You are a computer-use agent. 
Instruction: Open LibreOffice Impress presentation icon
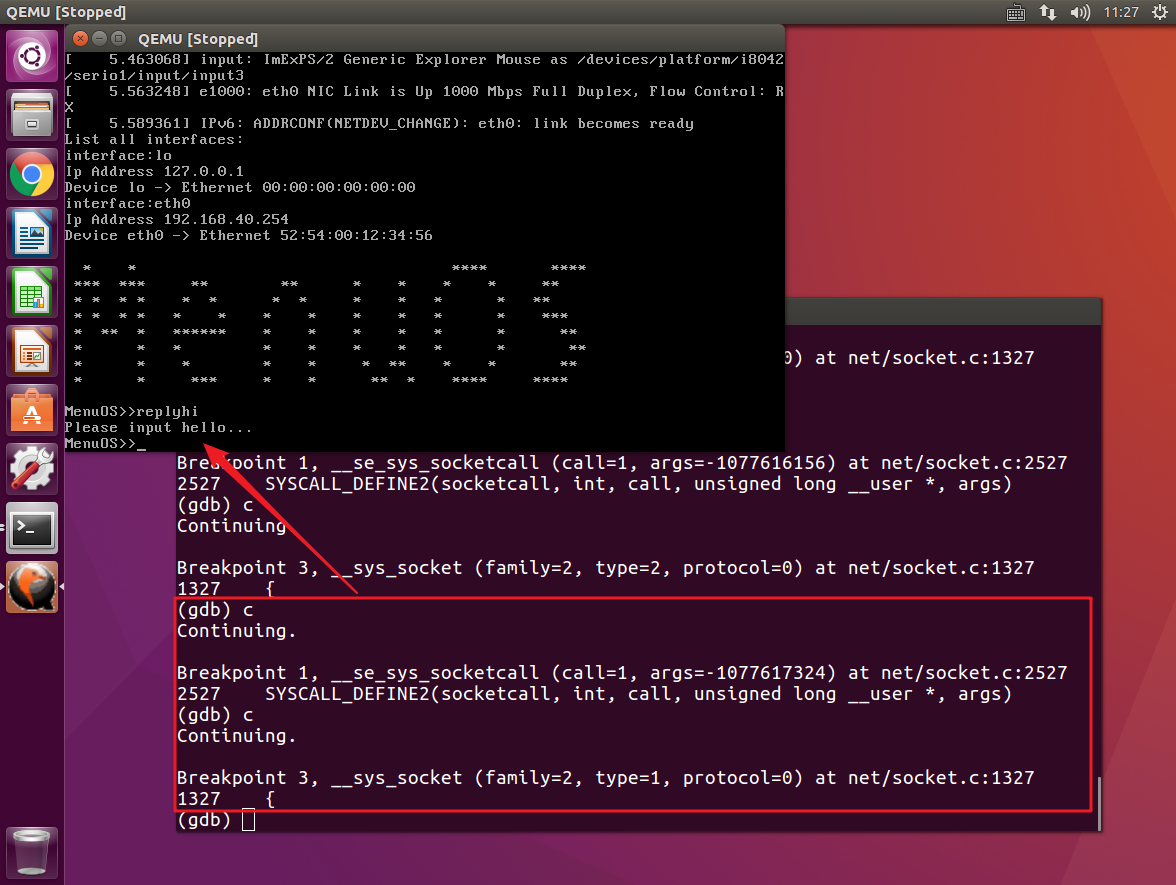point(32,351)
